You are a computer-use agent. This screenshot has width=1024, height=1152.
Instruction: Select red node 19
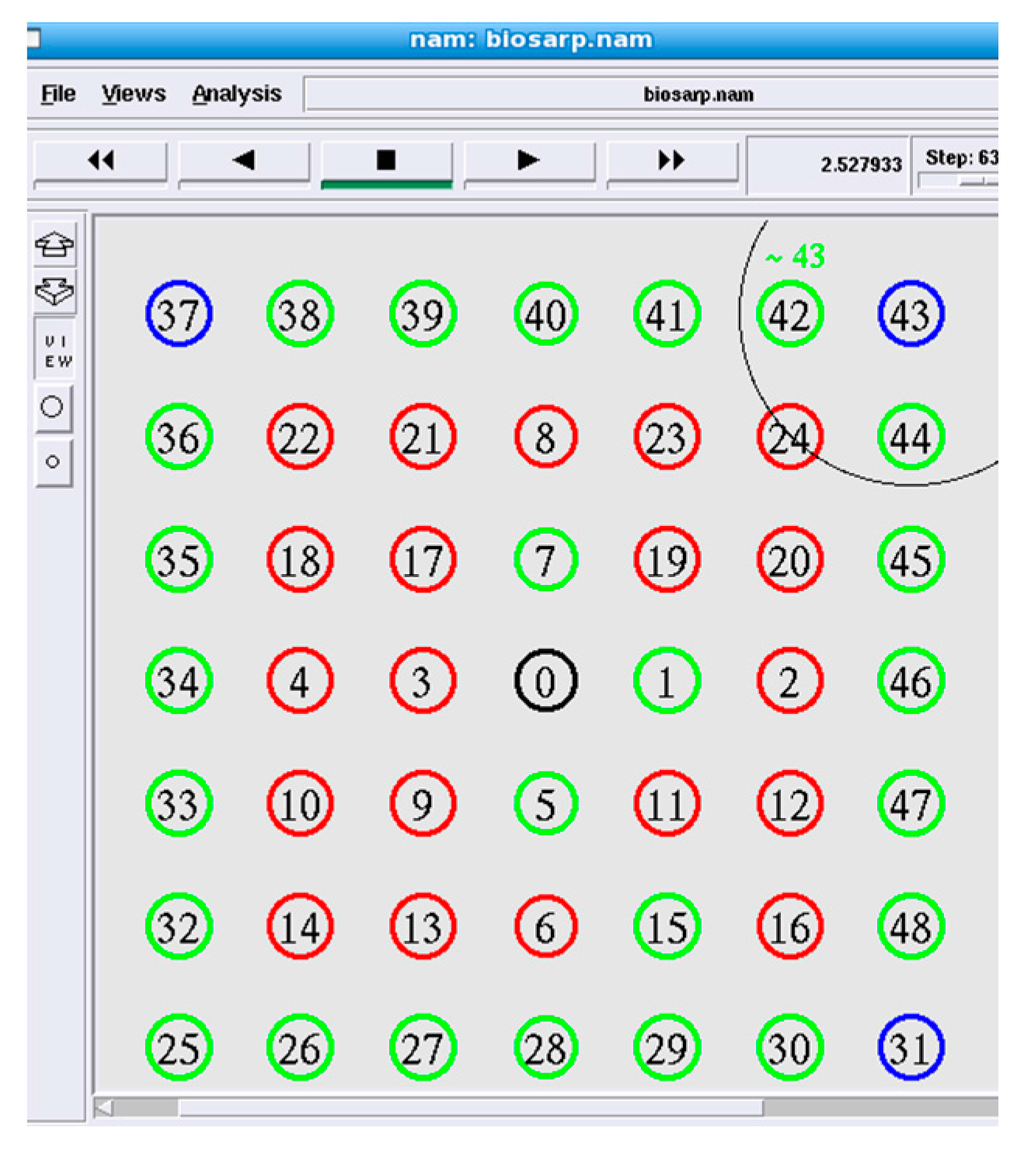(667, 560)
